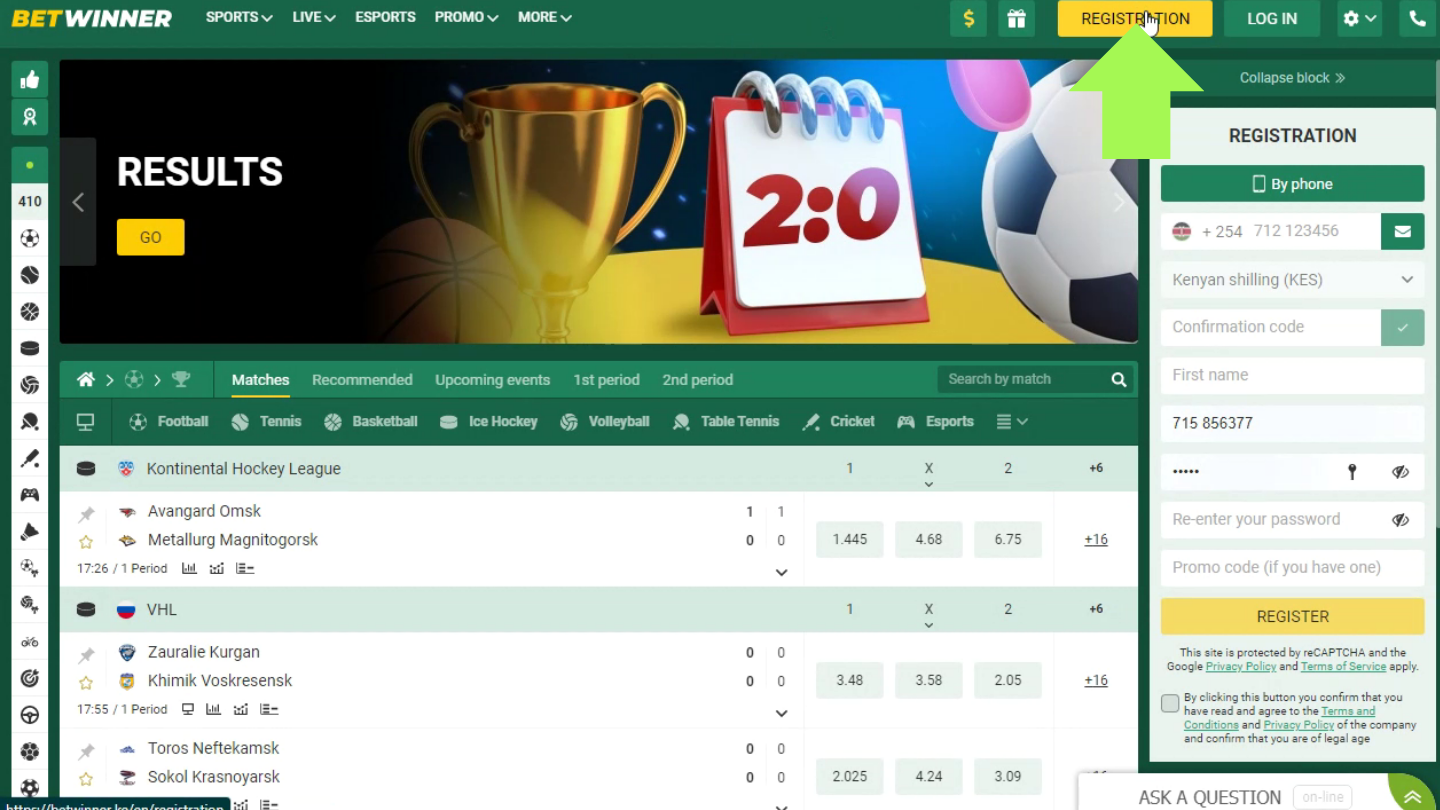Pin the Avangard Omsk match
1440x810 pixels.
[x=86, y=514]
